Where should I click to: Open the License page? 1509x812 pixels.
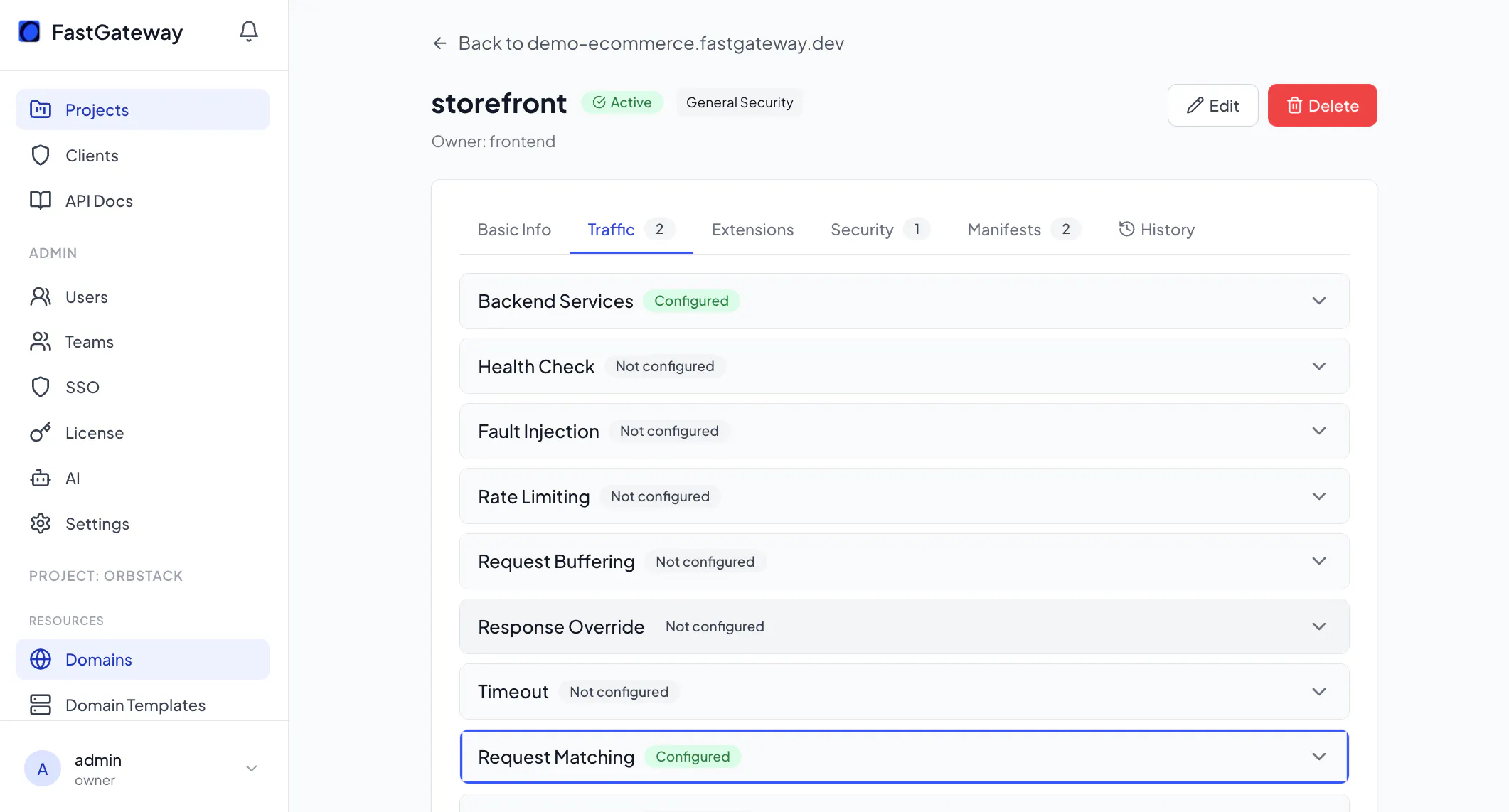pos(142,432)
